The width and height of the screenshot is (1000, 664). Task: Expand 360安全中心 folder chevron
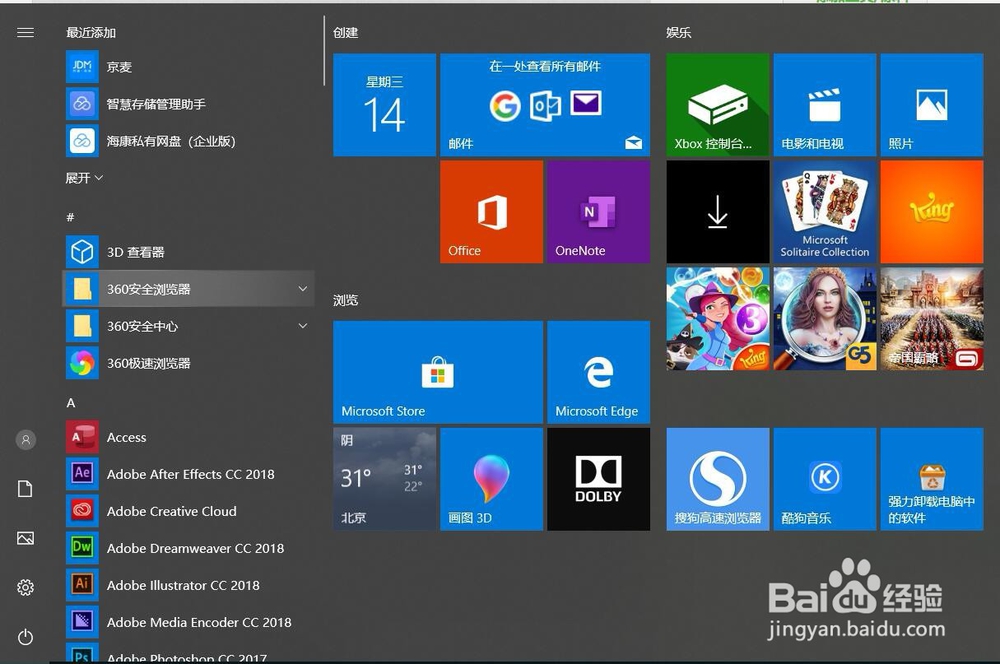point(303,326)
